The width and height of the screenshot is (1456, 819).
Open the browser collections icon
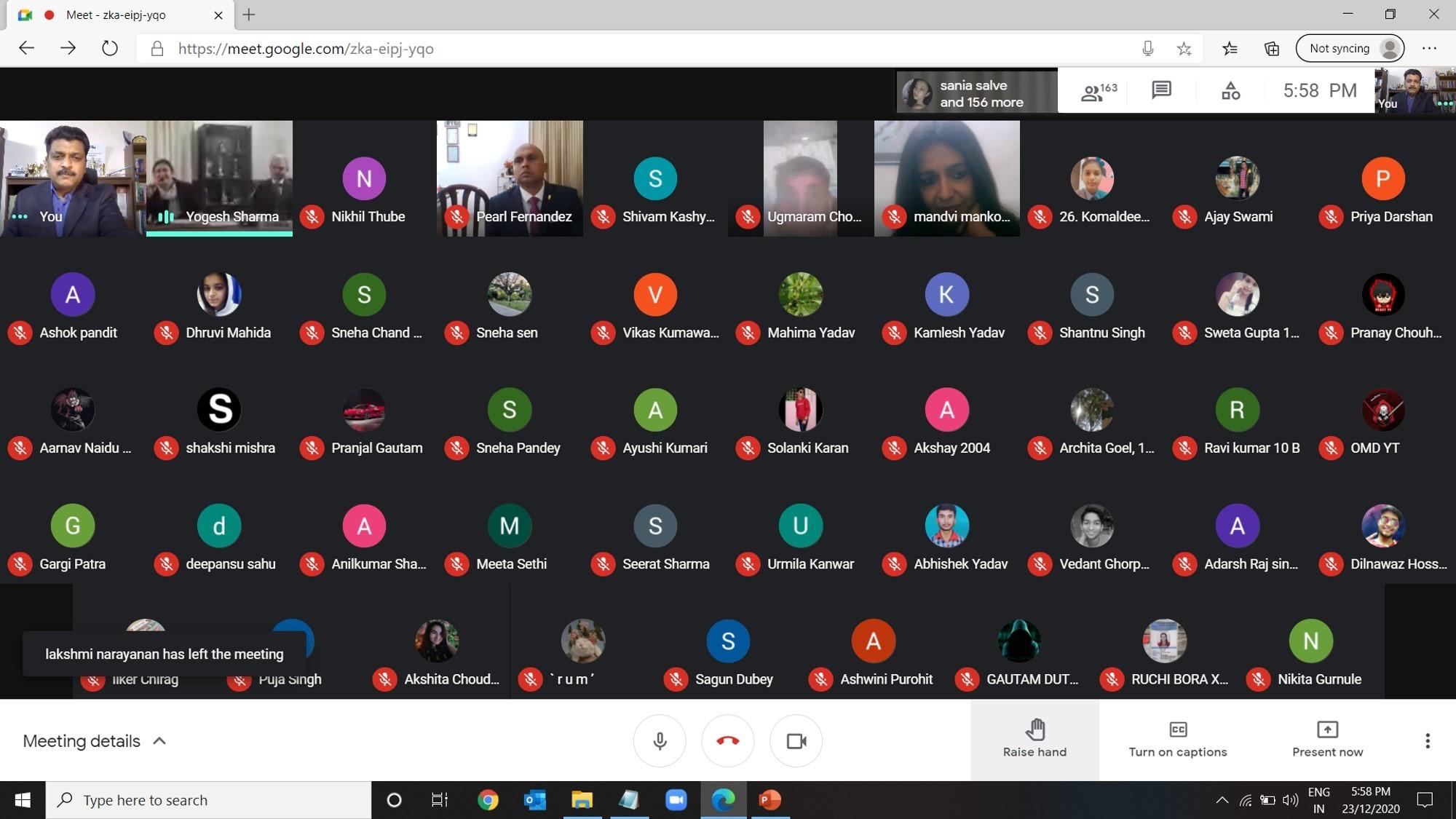click(1272, 49)
